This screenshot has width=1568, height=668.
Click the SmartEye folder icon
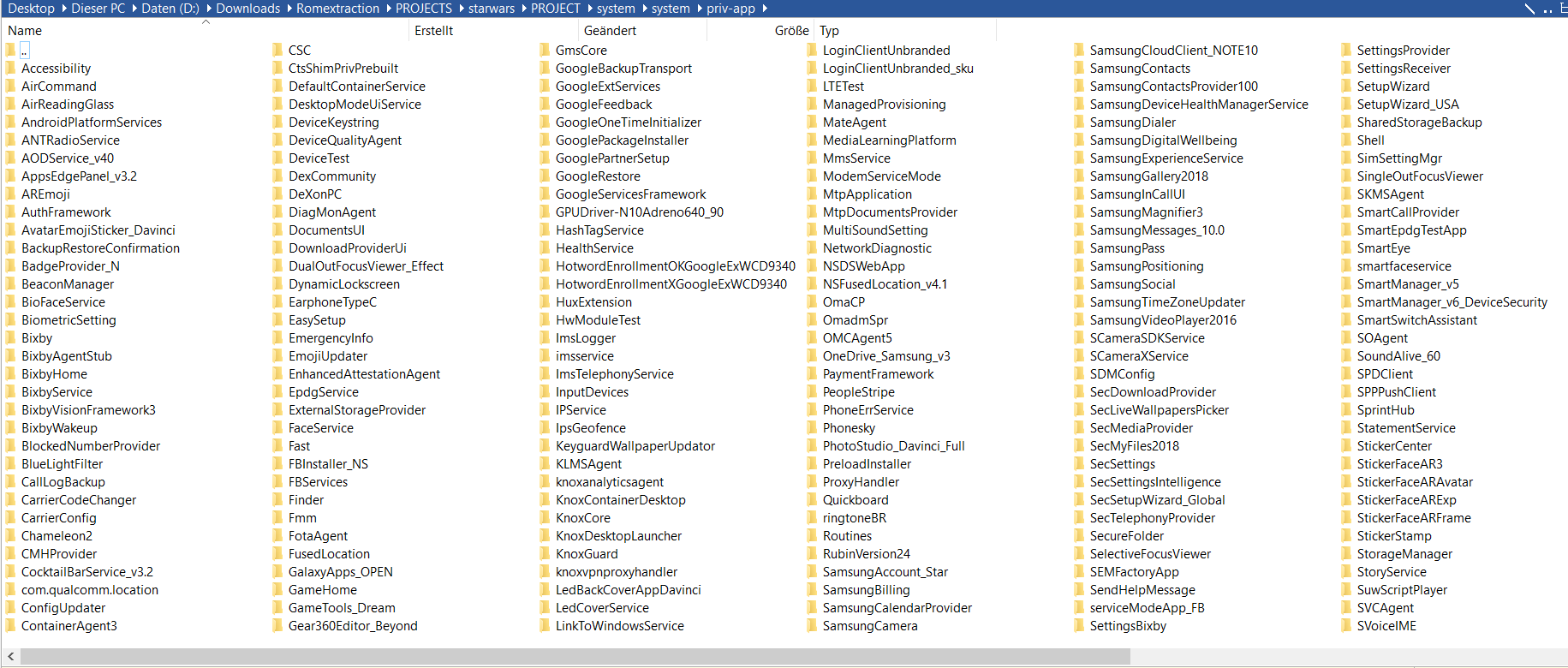(1346, 248)
